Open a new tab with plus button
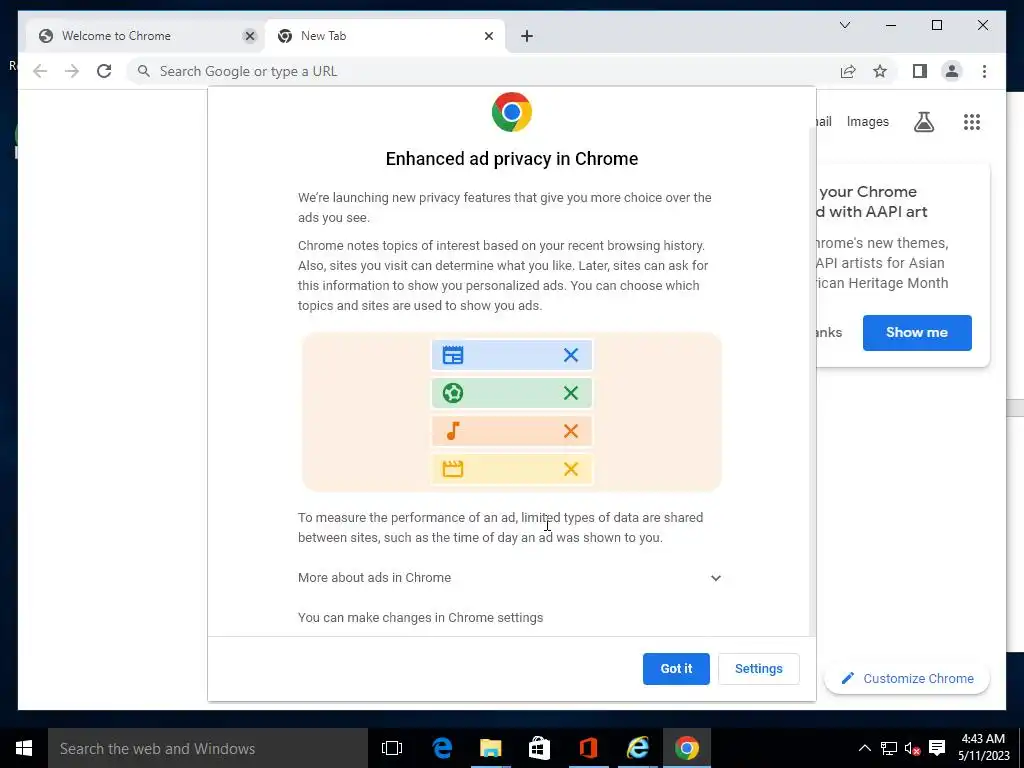 (x=527, y=36)
